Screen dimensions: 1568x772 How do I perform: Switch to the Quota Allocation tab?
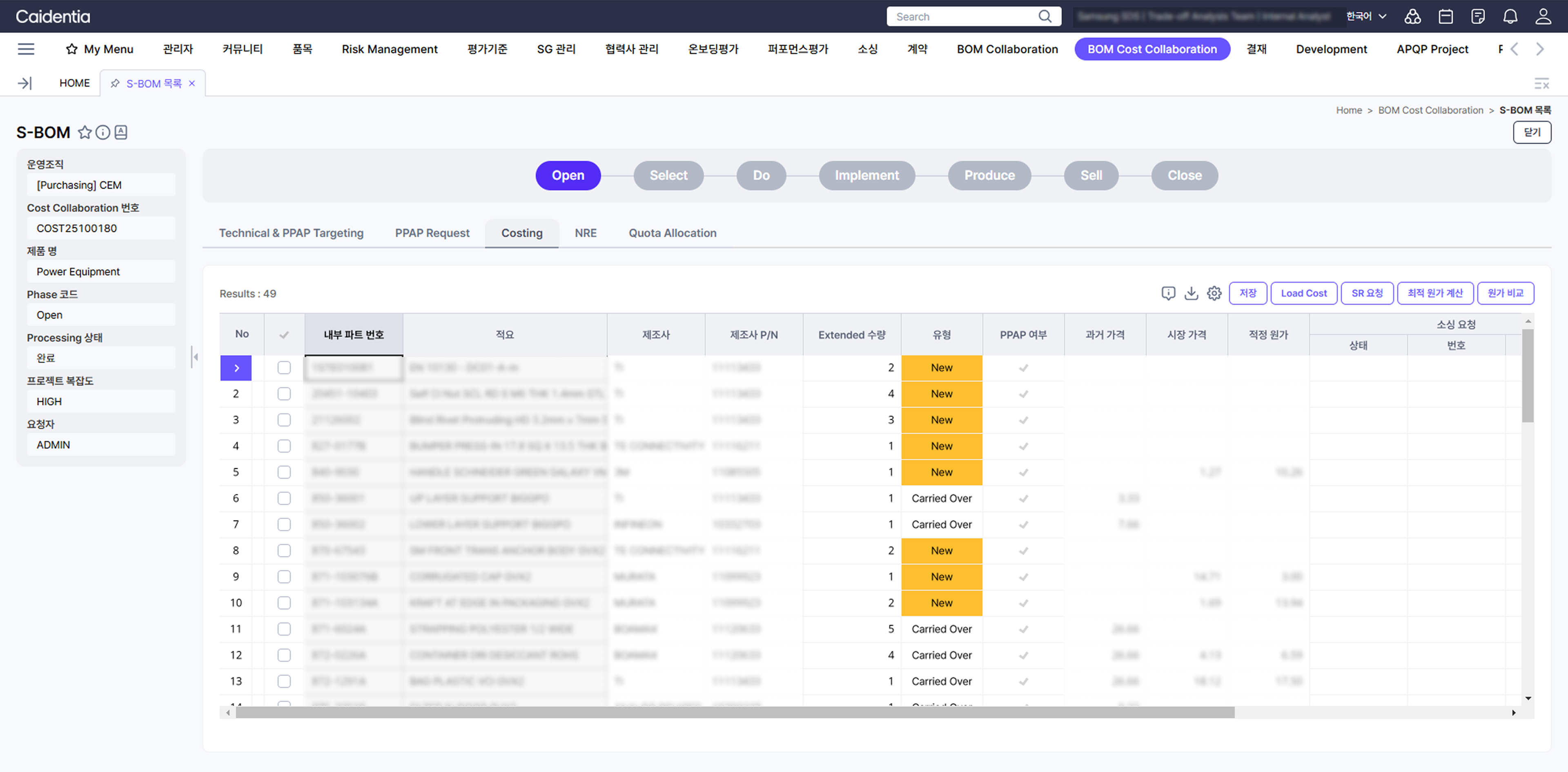point(672,233)
